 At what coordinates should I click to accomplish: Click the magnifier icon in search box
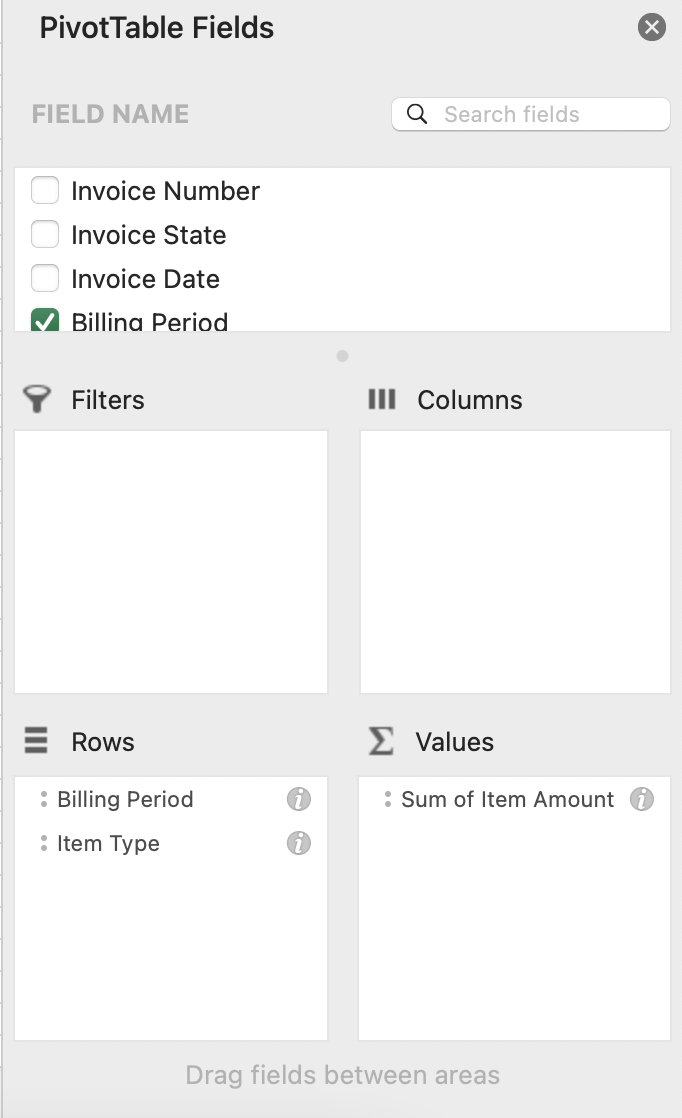point(417,114)
